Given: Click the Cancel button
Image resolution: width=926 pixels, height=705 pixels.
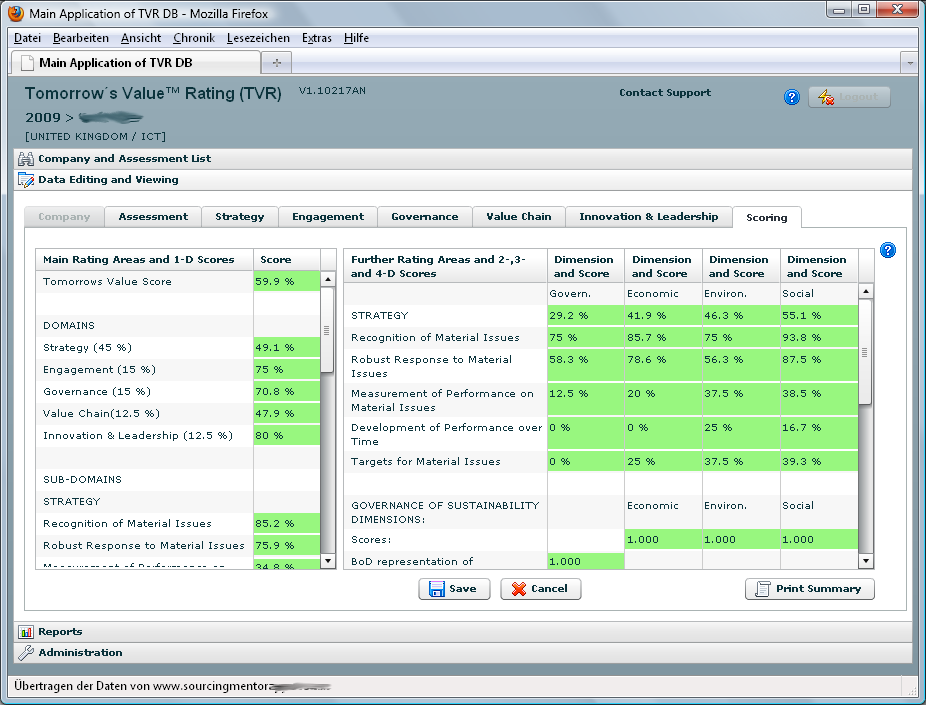Looking at the screenshot, I should click(x=540, y=589).
